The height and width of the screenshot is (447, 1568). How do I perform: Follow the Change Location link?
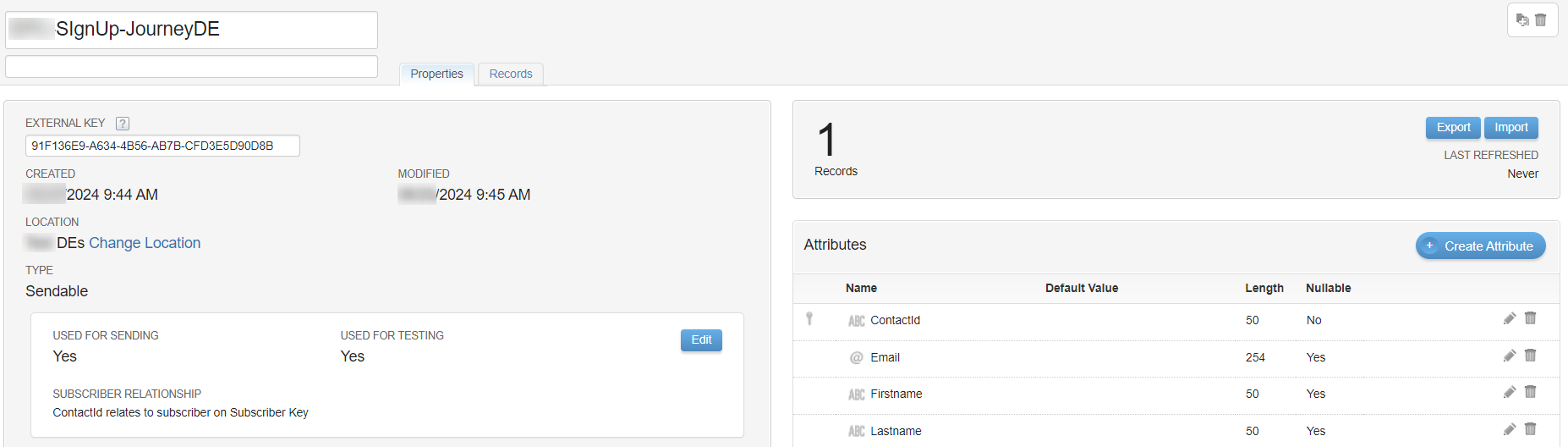point(145,243)
